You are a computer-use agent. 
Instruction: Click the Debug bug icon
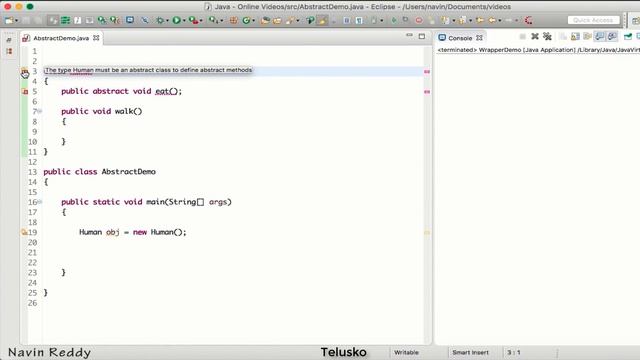click(160, 20)
